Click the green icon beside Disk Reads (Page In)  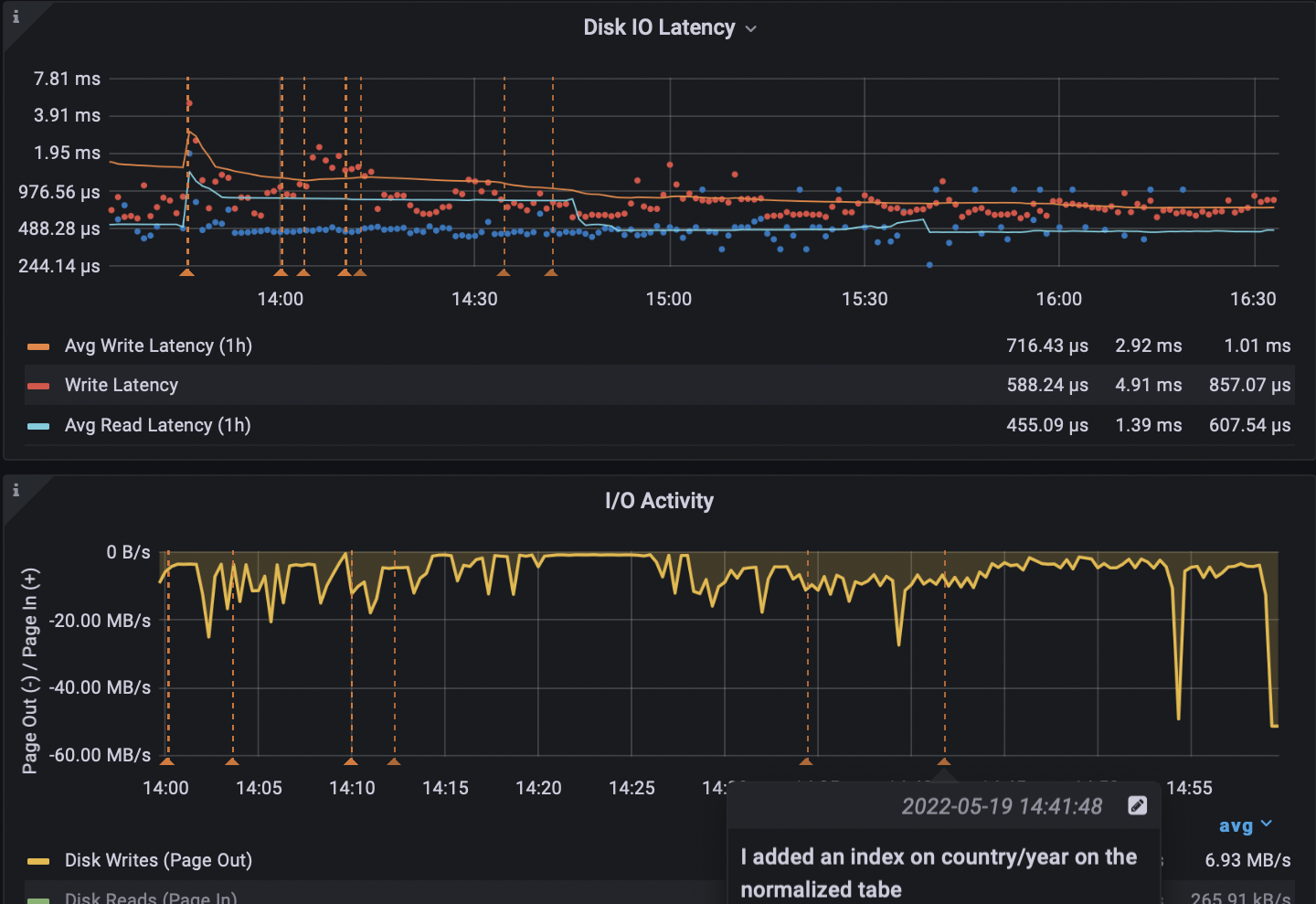38,898
